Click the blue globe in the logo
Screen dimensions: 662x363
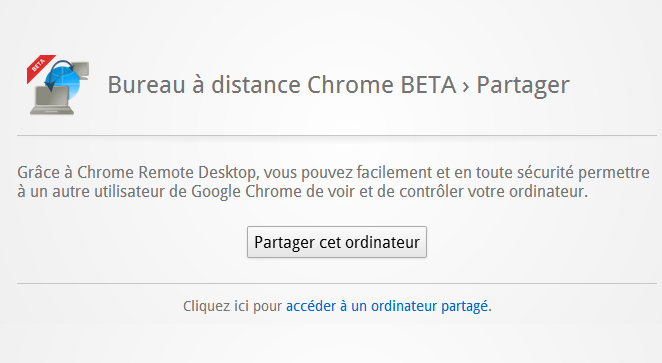tap(64, 82)
